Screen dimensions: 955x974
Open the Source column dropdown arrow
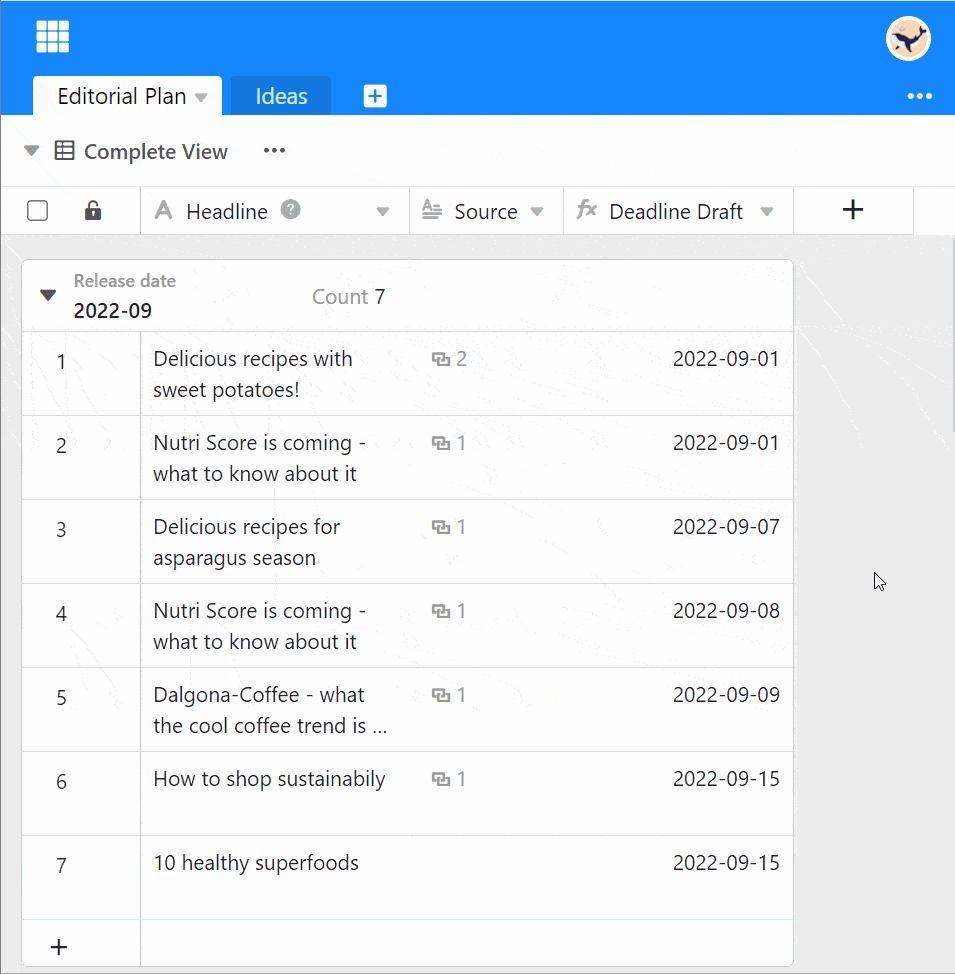pos(537,212)
